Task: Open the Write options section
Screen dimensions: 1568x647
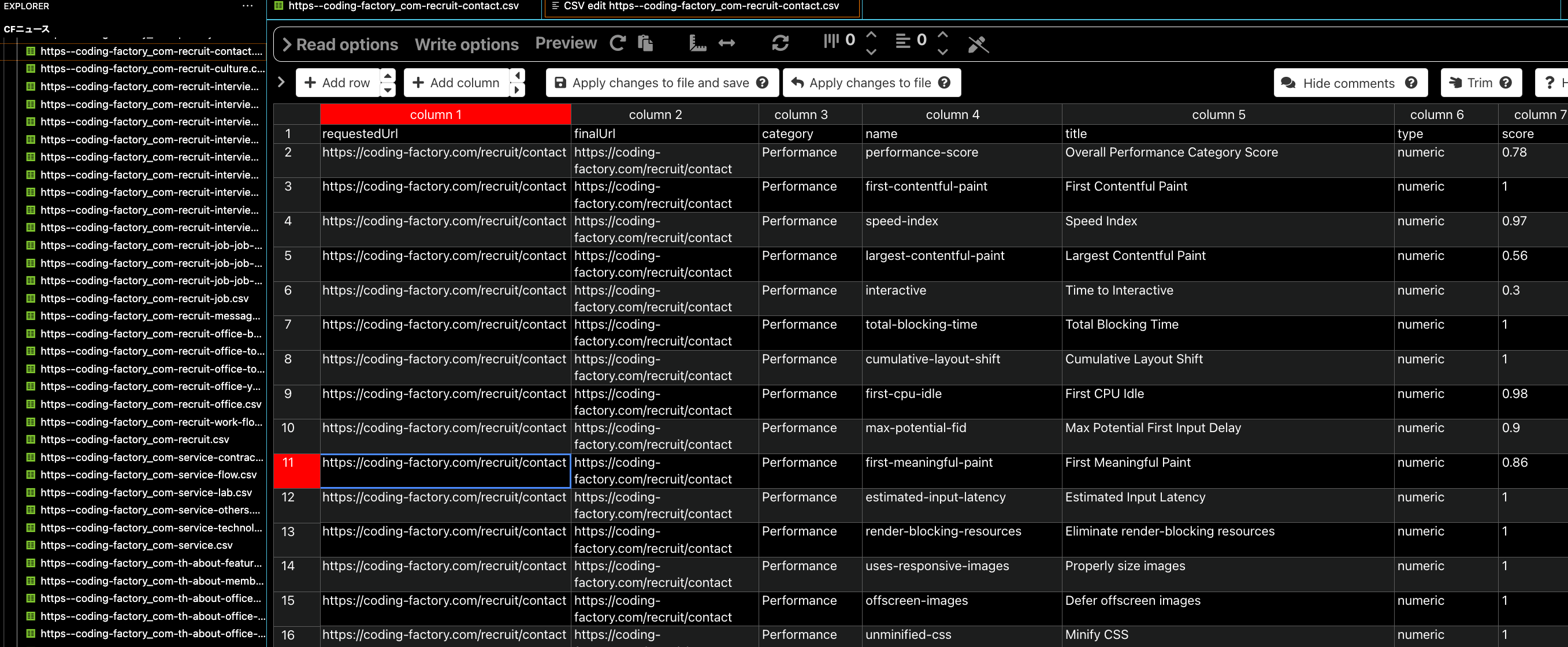Action: (x=467, y=44)
